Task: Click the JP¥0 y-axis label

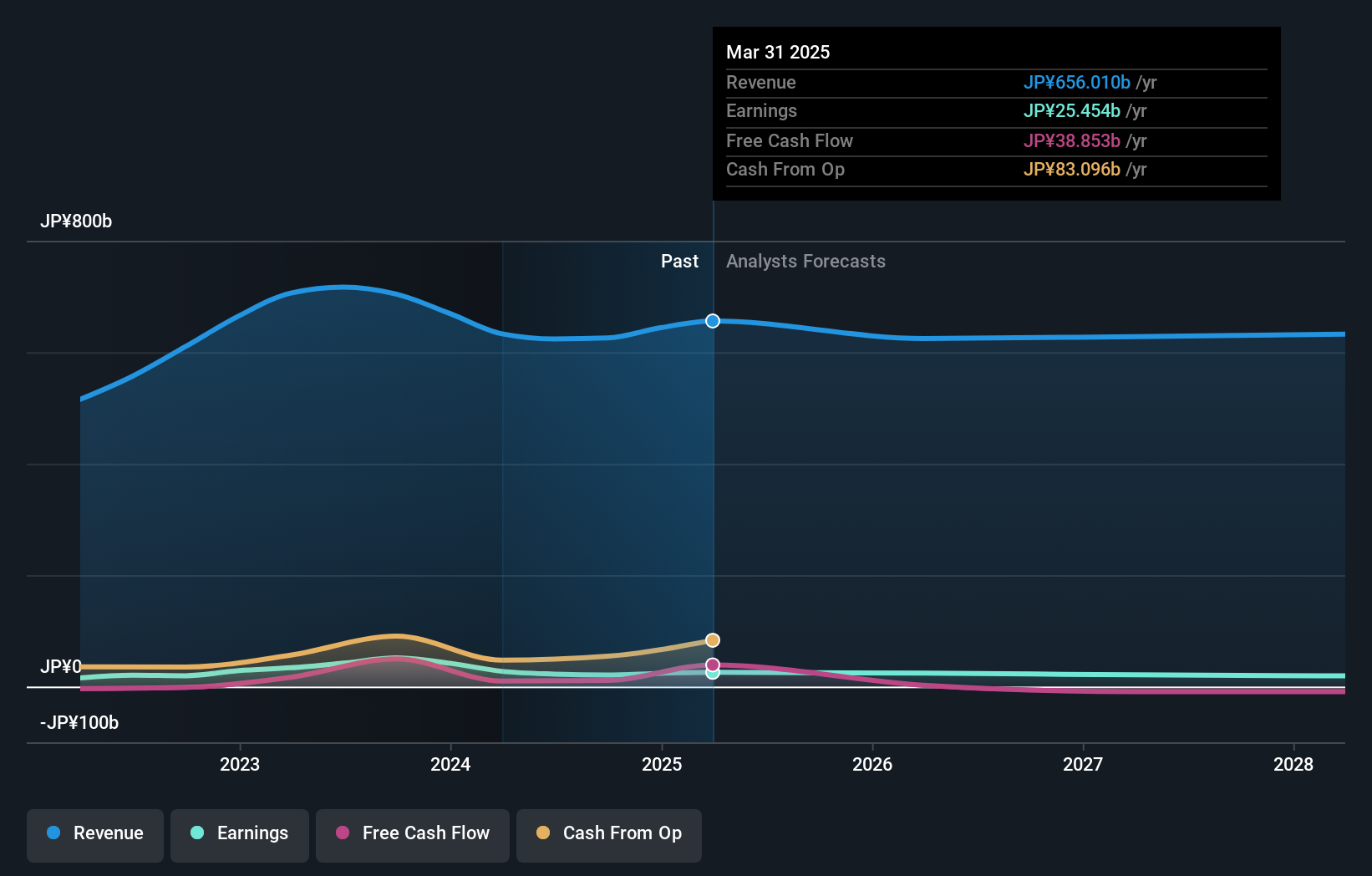Action: click(61, 666)
